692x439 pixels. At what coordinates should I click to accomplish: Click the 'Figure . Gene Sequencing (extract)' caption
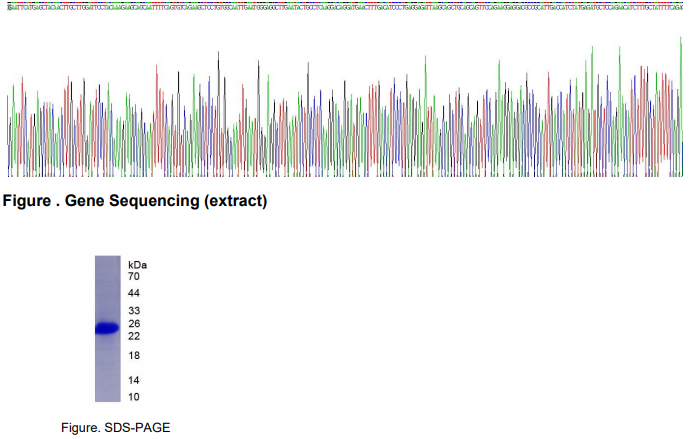tap(135, 201)
